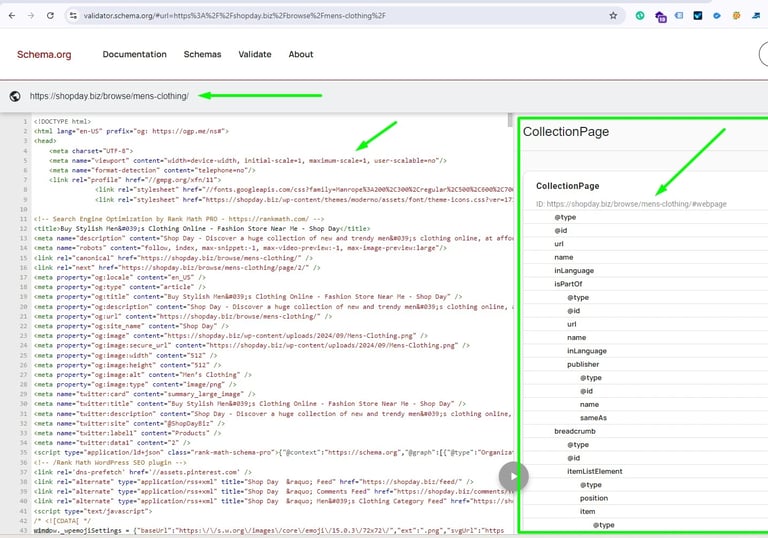Select the position property row
Viewport: 768px width, 538px height.
(x=646, y=498)
